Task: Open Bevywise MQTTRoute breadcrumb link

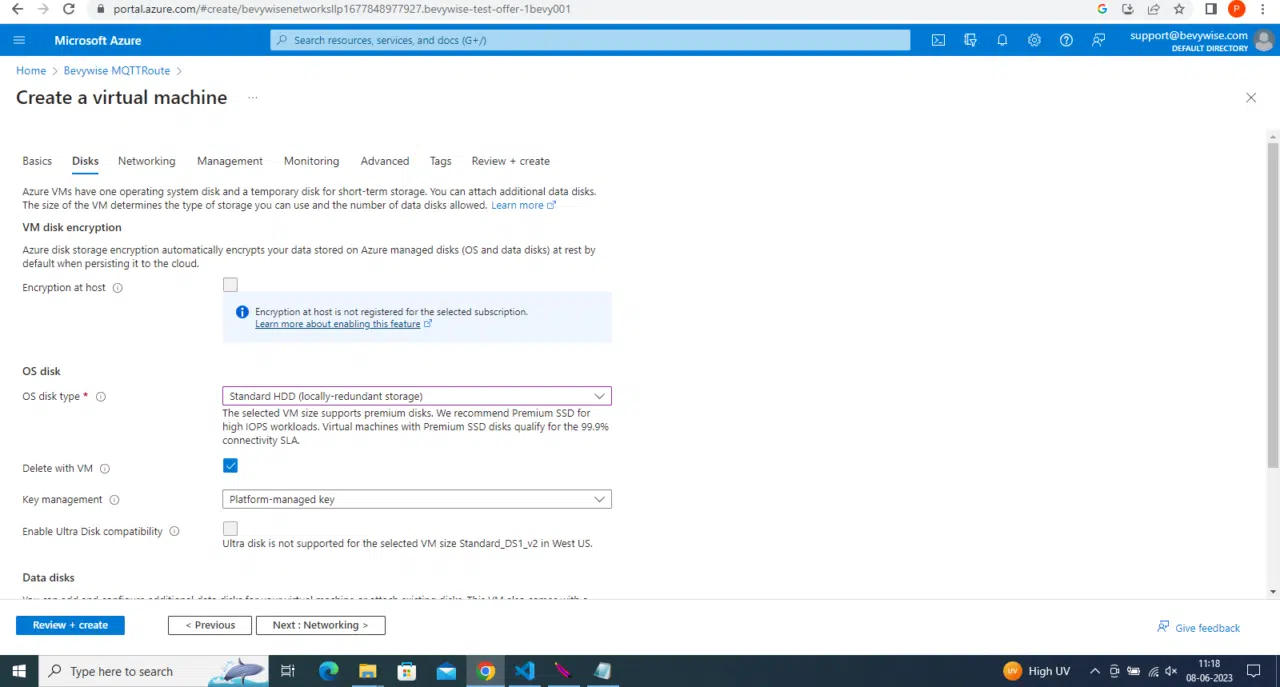Action: coord(117,71)
